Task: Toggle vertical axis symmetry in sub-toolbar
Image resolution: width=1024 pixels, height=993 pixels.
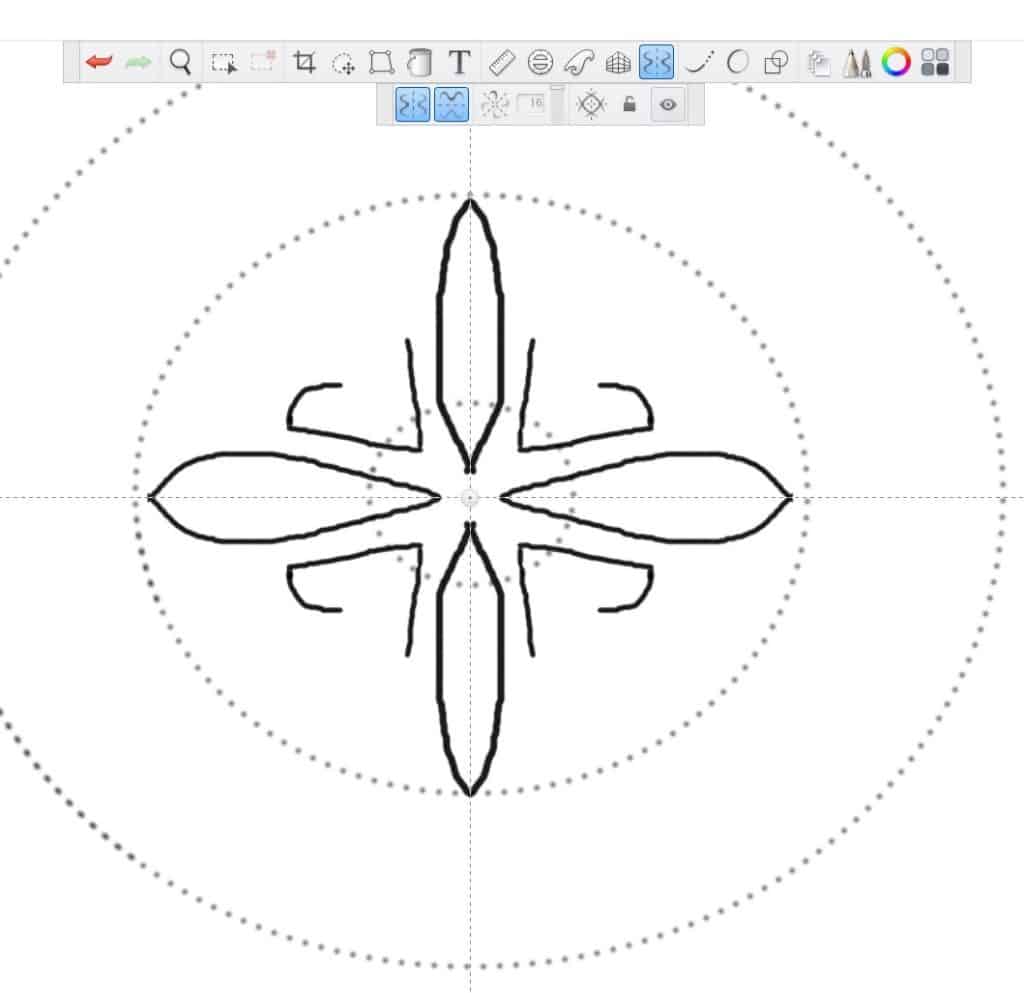Action: pyautogui.click(x=413, y=104)
